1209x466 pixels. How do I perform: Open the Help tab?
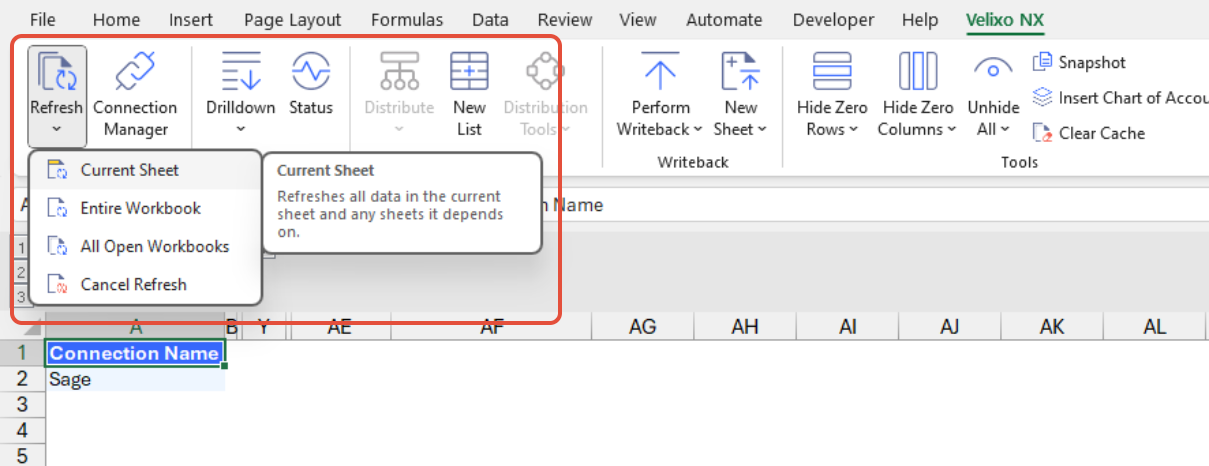coord(919,19)
